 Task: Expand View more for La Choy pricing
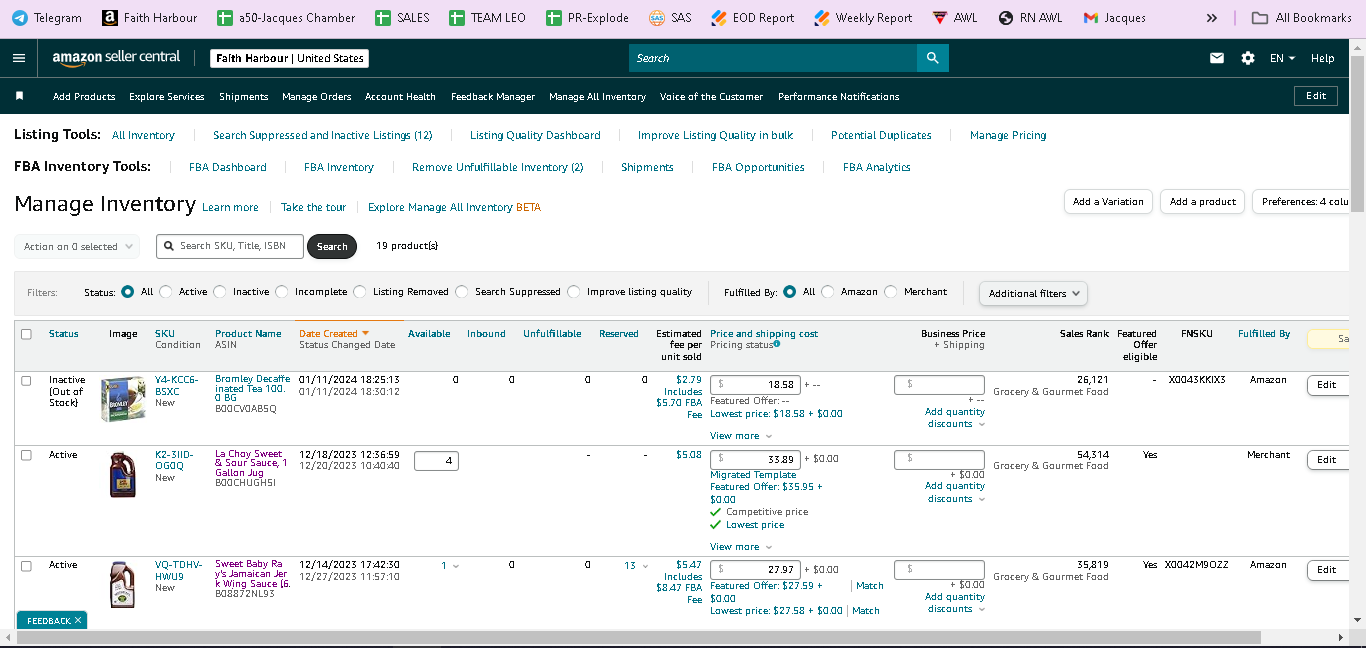(740, 547)
